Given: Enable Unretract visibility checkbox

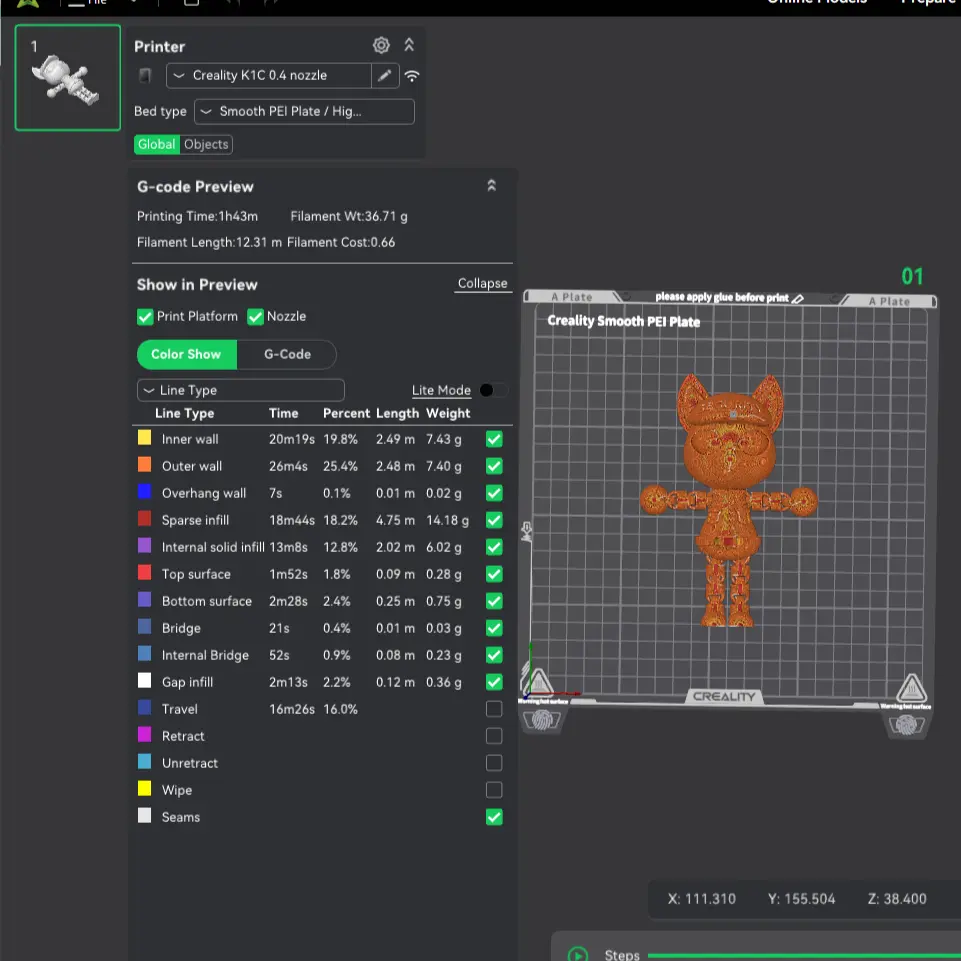Looking at the screenshot, I should pyautogui.click(x=494, y=762).
